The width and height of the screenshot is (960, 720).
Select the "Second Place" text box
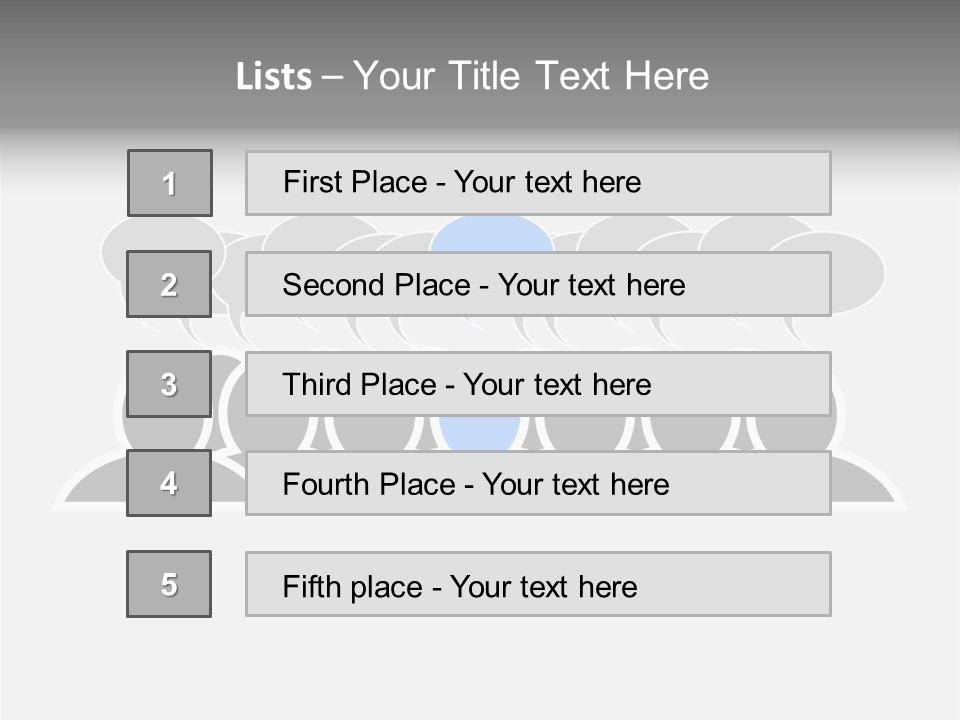click(x=538, y=284)
